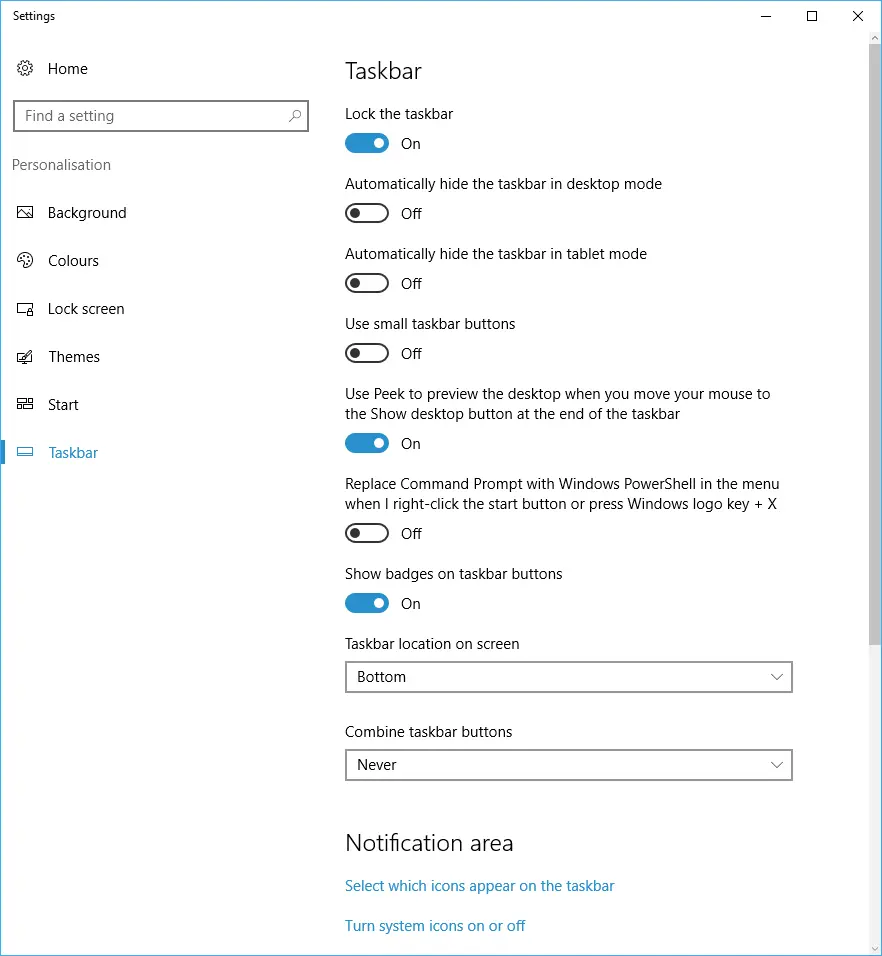Open the Colours personalisation section
882x956 pixels.
pos(73,261)
